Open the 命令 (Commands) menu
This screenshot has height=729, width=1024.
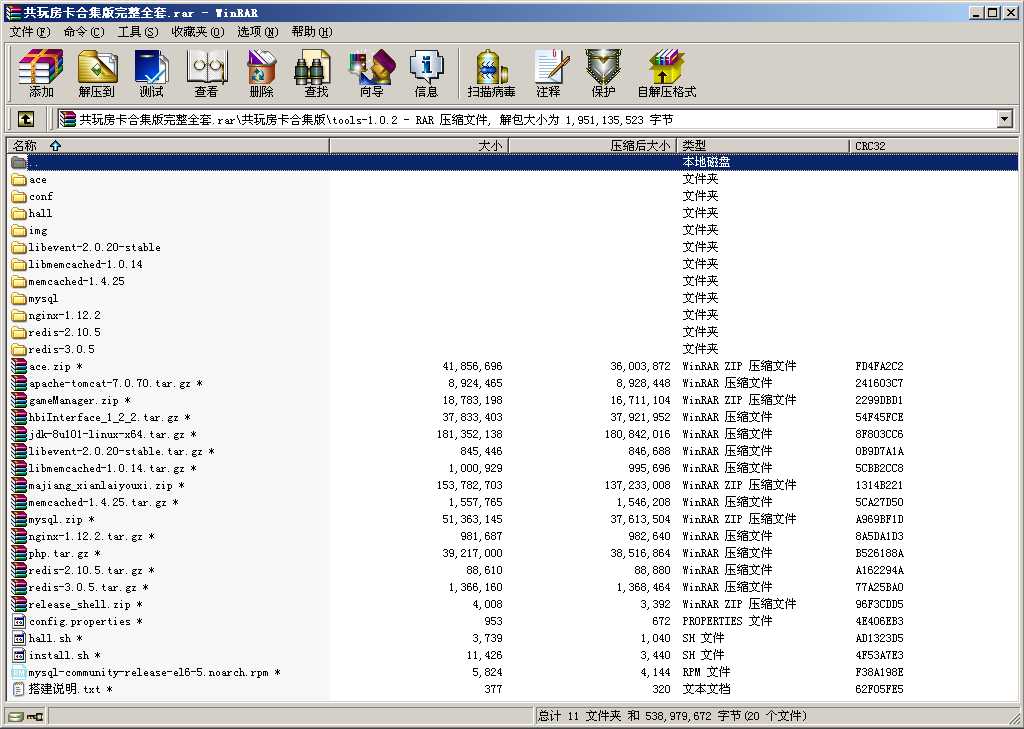(x=84, y=32)
